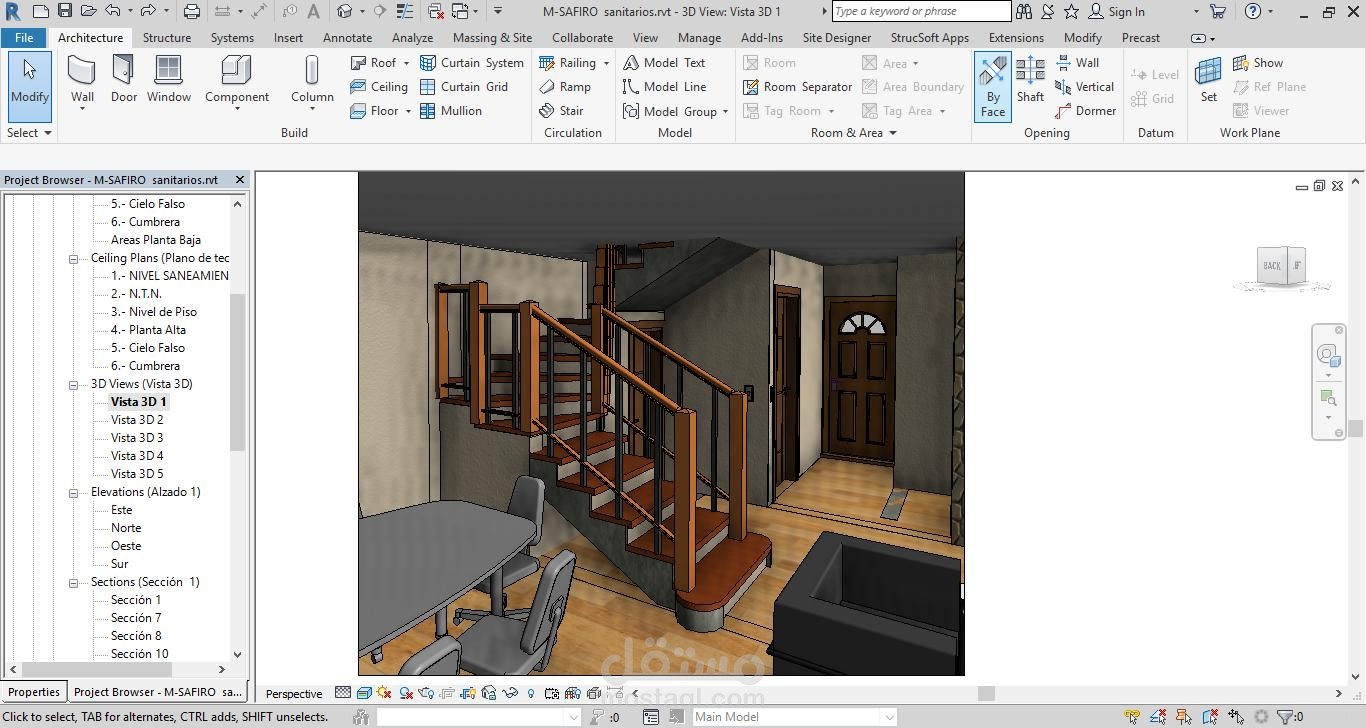Click the Print icon in quick access toolbar
Image resolution: width=1366 pixels, height=728 pixels.
[x=192, y=12]
